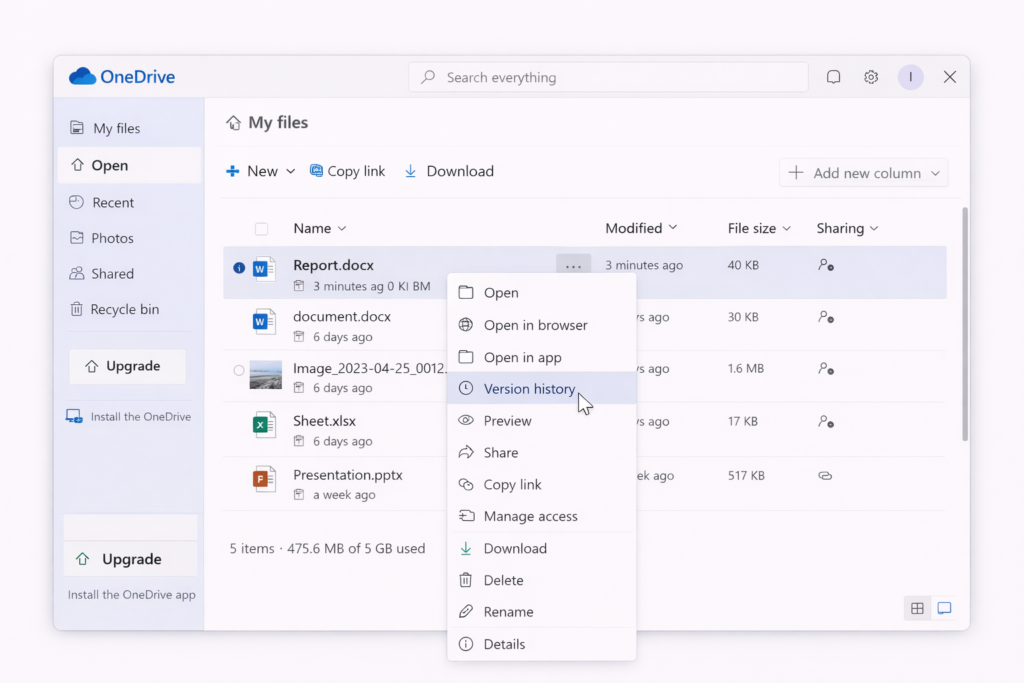Click the storage usage text 475.6 MB of 5 GB
Image resolution: width=1024 pixels, height=683 pixels.
coord(356,548)
